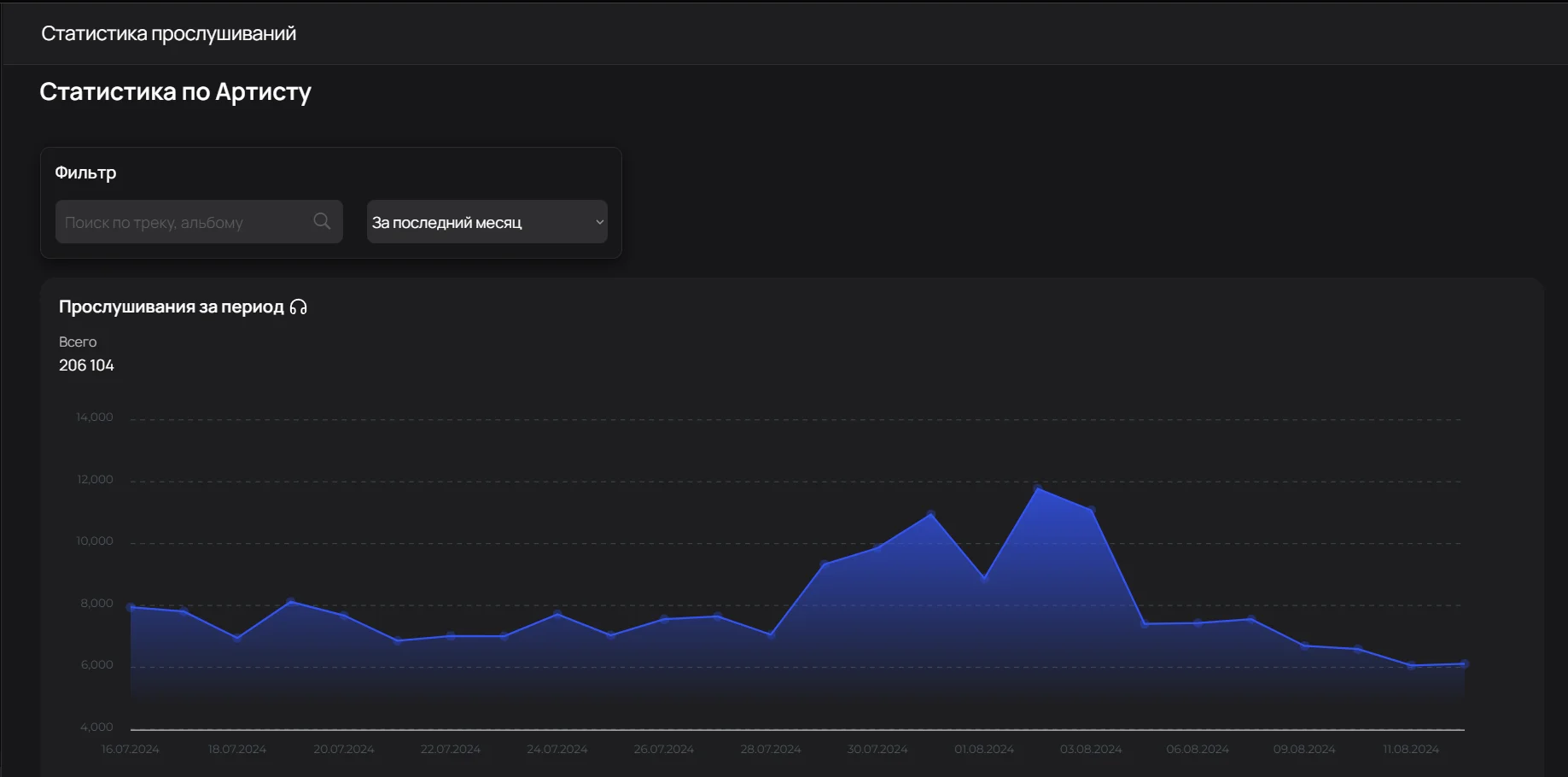The height and width of the screenshot is (777, 1568).
Task: Select the data point above 20.07.2024
Action: pyautogui.click(x=344, y=616)
